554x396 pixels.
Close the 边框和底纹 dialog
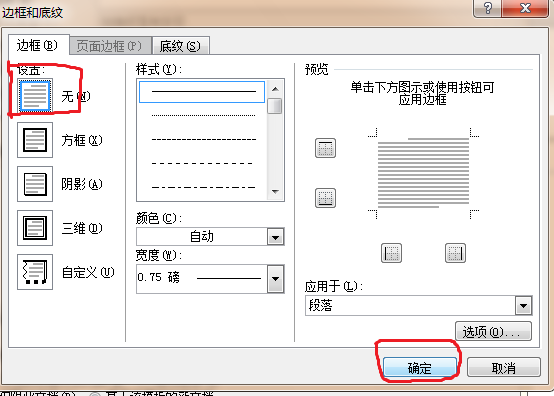coord(525,8)
